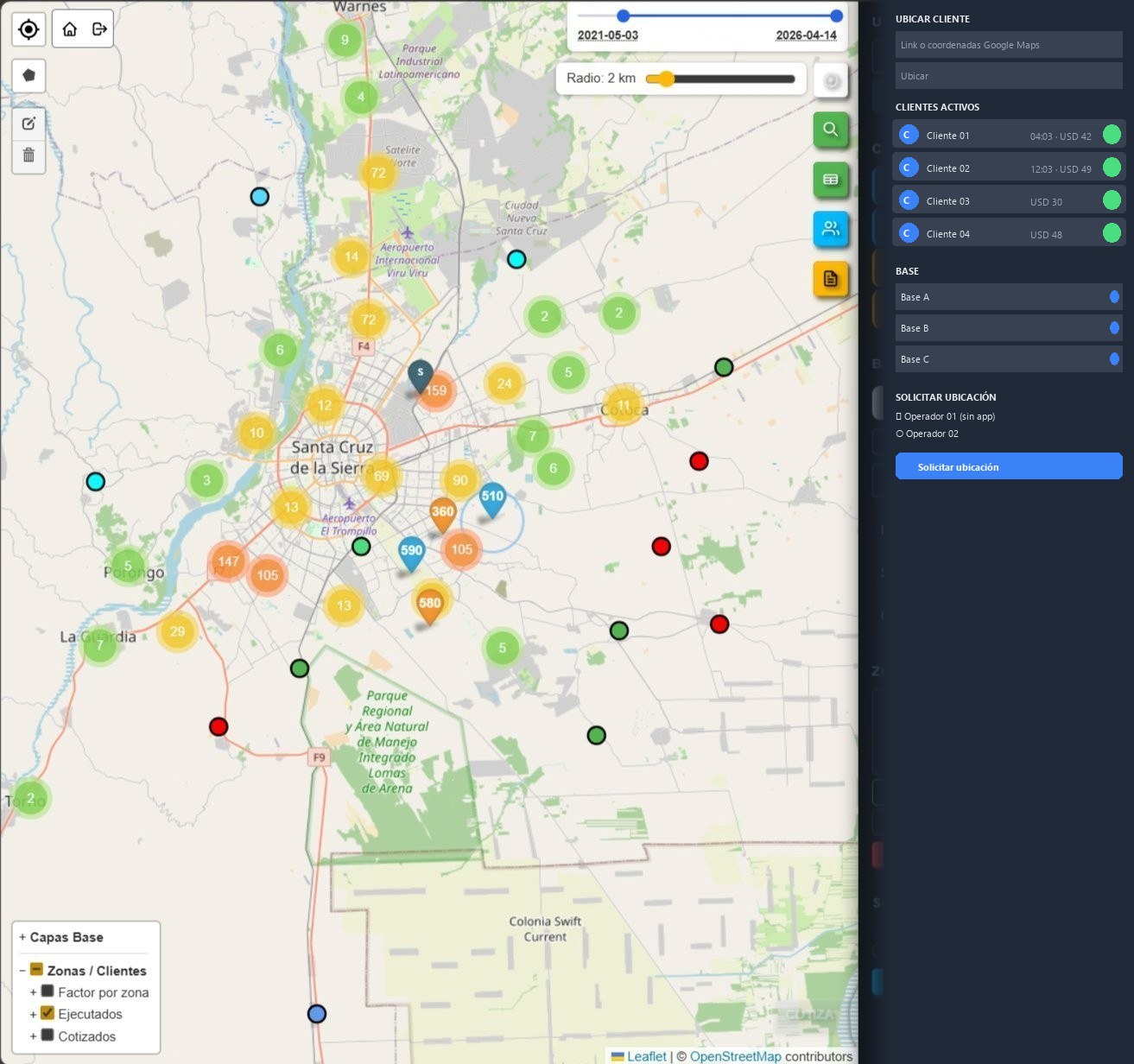The height and width of the screenshot is (1064, 1134).
Task: Expand the Capas Base section
Action: (x=22, y=937)
